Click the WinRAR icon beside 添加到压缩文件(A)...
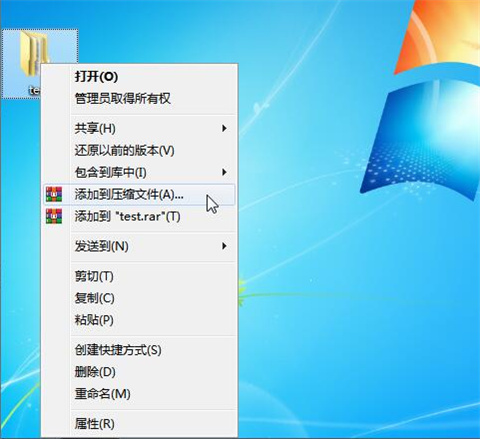This screenshot has width=480, height=439. coord(54,194)
